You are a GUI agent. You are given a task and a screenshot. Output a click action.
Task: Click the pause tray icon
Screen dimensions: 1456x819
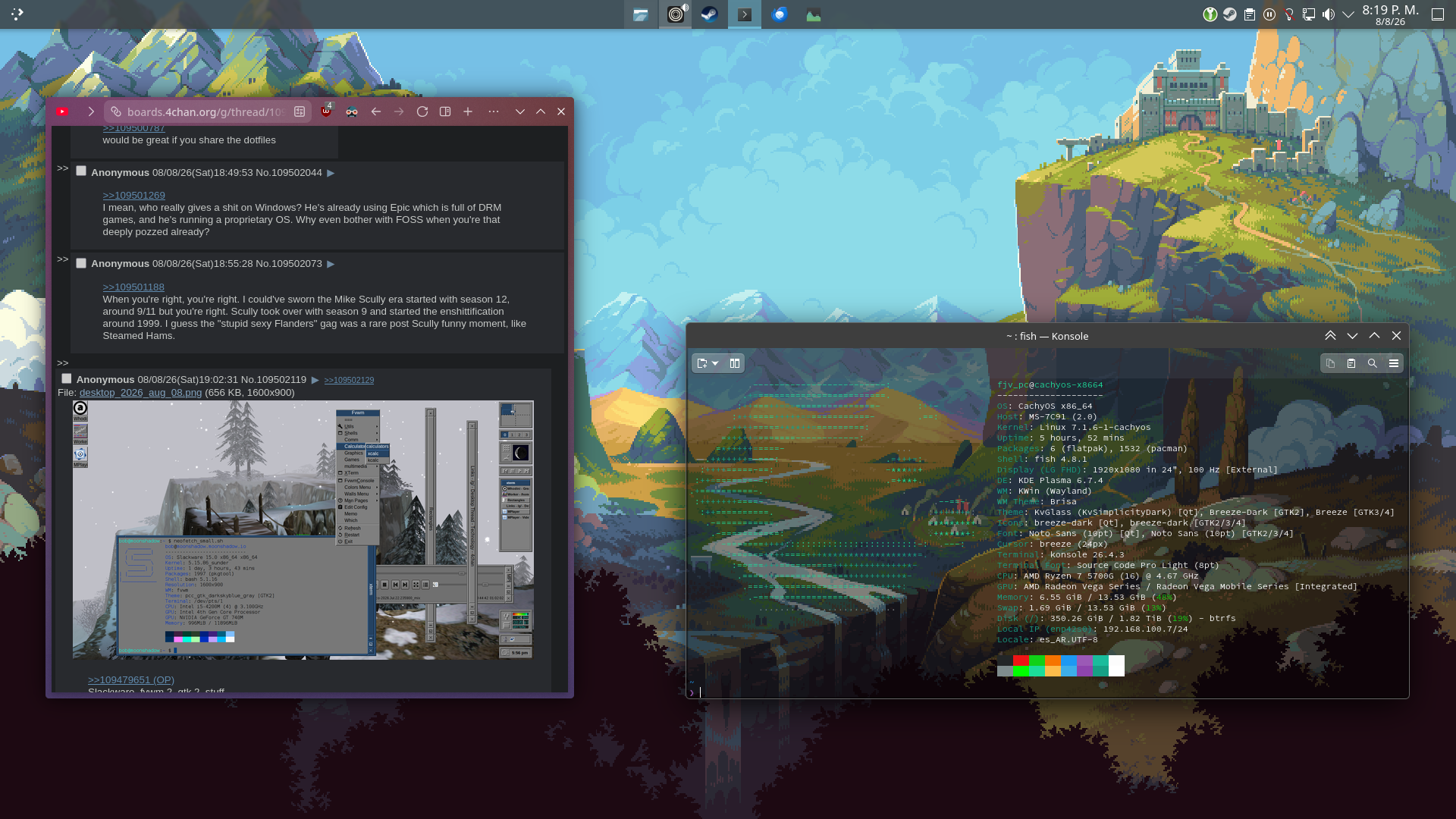coord(1269,14)
